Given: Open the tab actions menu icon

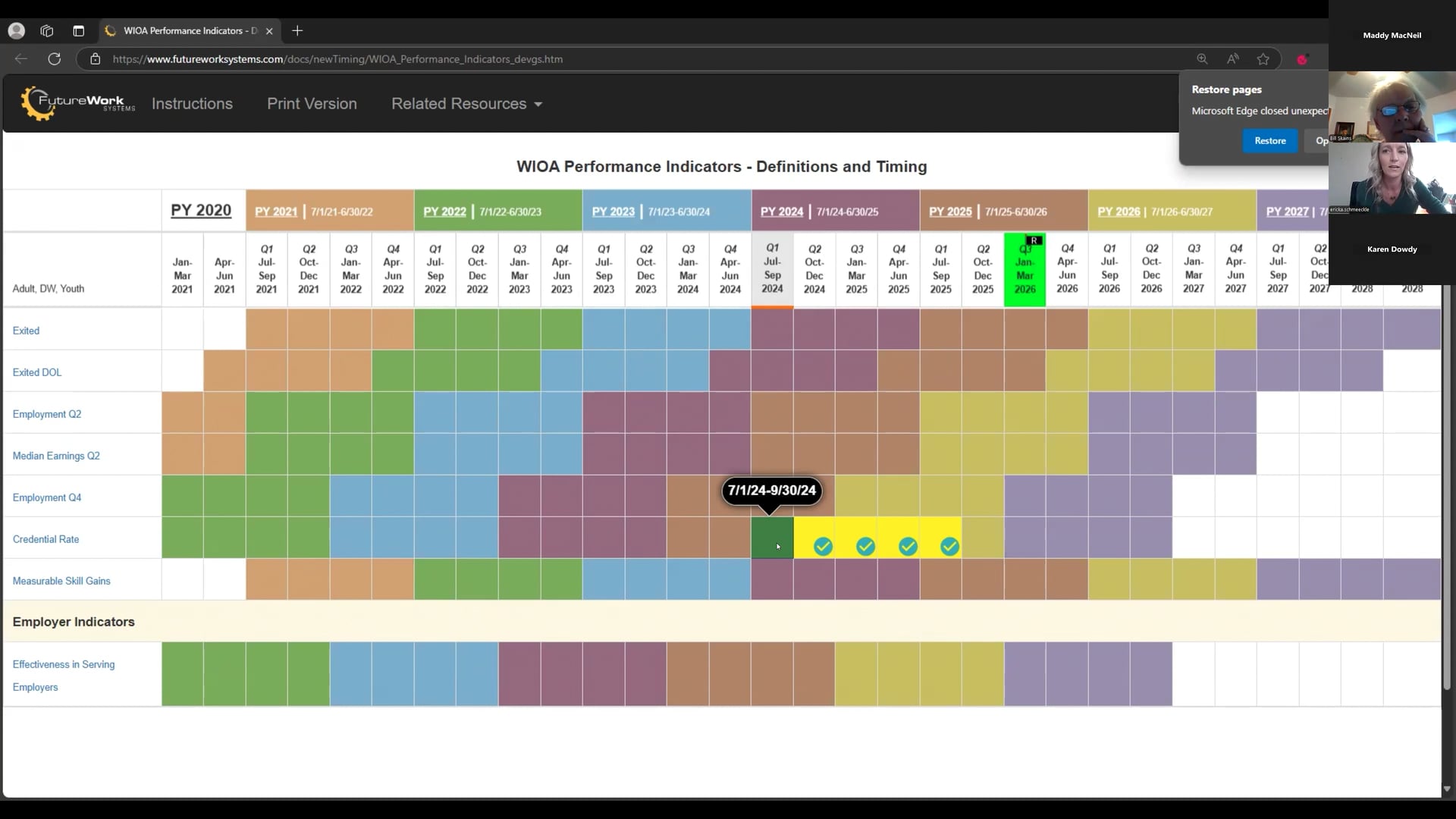Looking at the screenshot, I should 78,31.
